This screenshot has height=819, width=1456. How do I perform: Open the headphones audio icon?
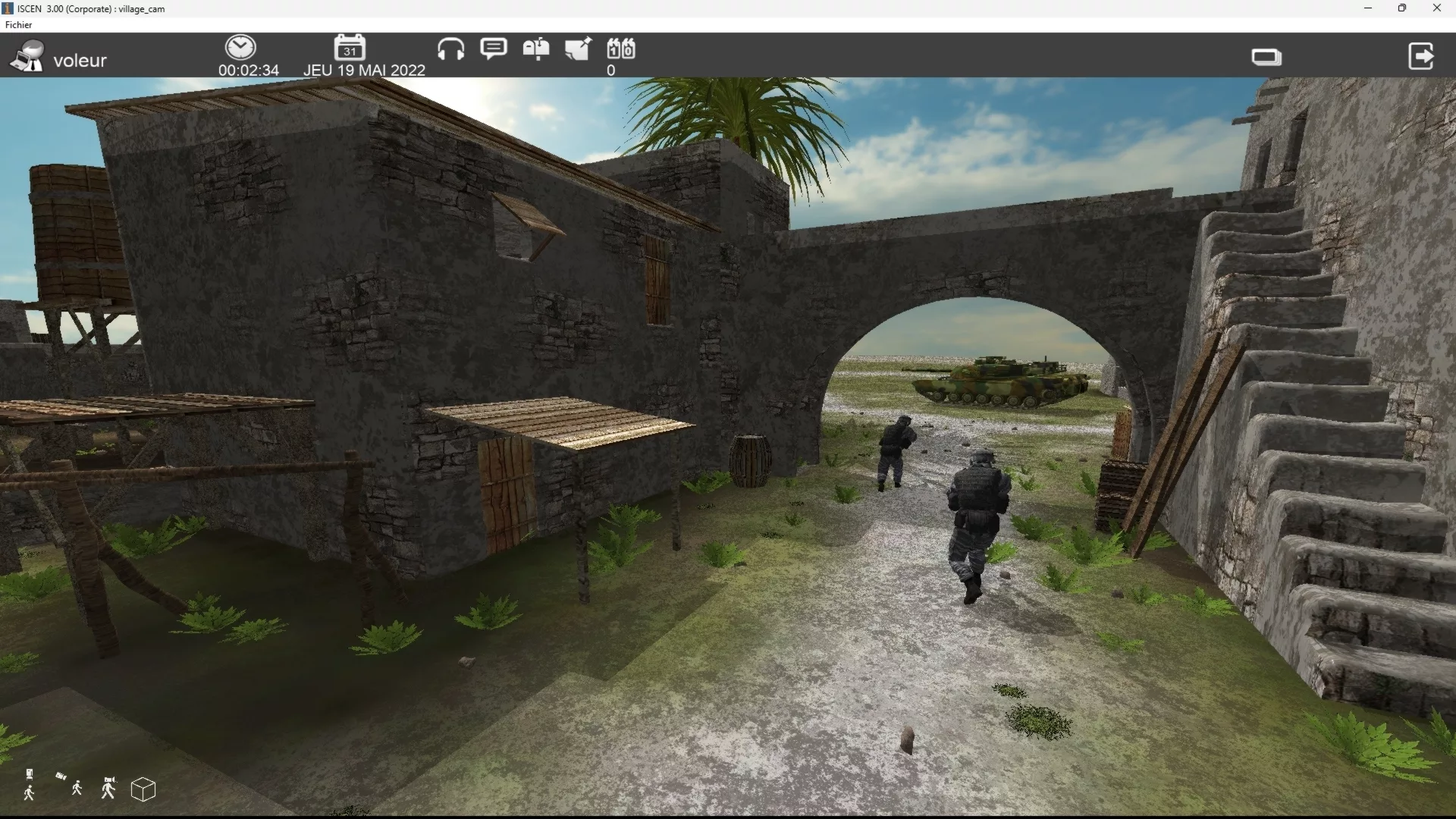(450, 49)
